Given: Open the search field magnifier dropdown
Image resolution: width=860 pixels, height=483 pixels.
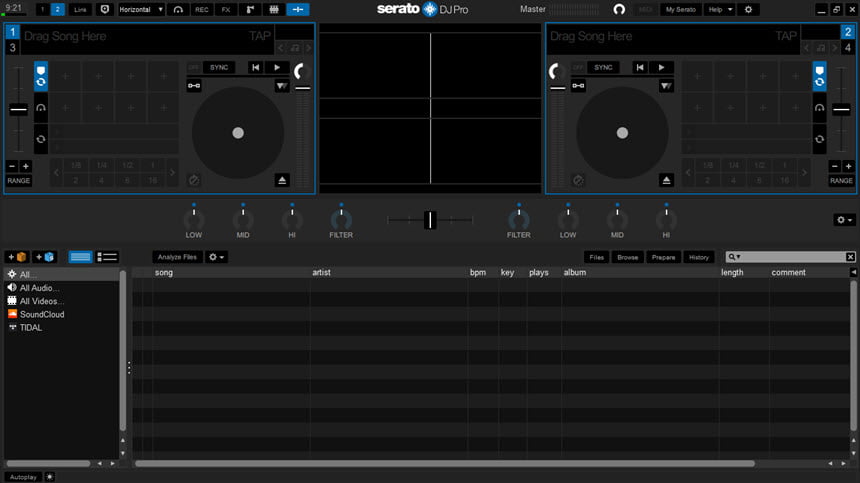Looking at the screenshot, I should click(x=734, y=257).
